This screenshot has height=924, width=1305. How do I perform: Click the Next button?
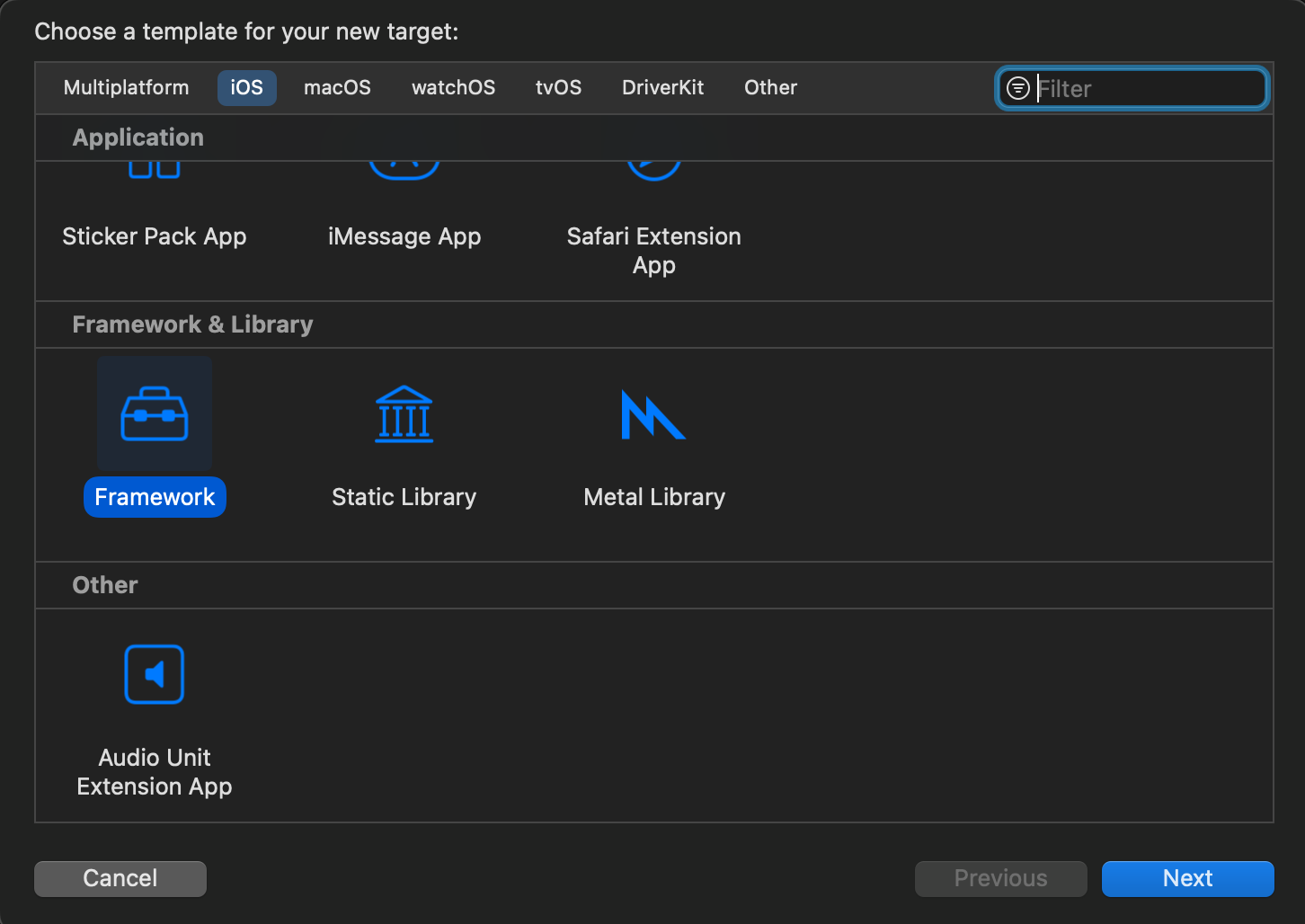tap(1188, 879)
